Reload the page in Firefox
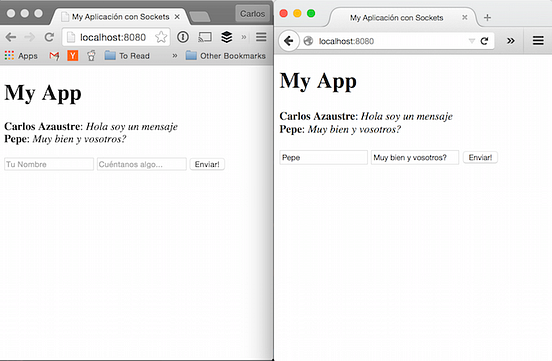Viewport: 552px width, 361px height. pos(484,41)
